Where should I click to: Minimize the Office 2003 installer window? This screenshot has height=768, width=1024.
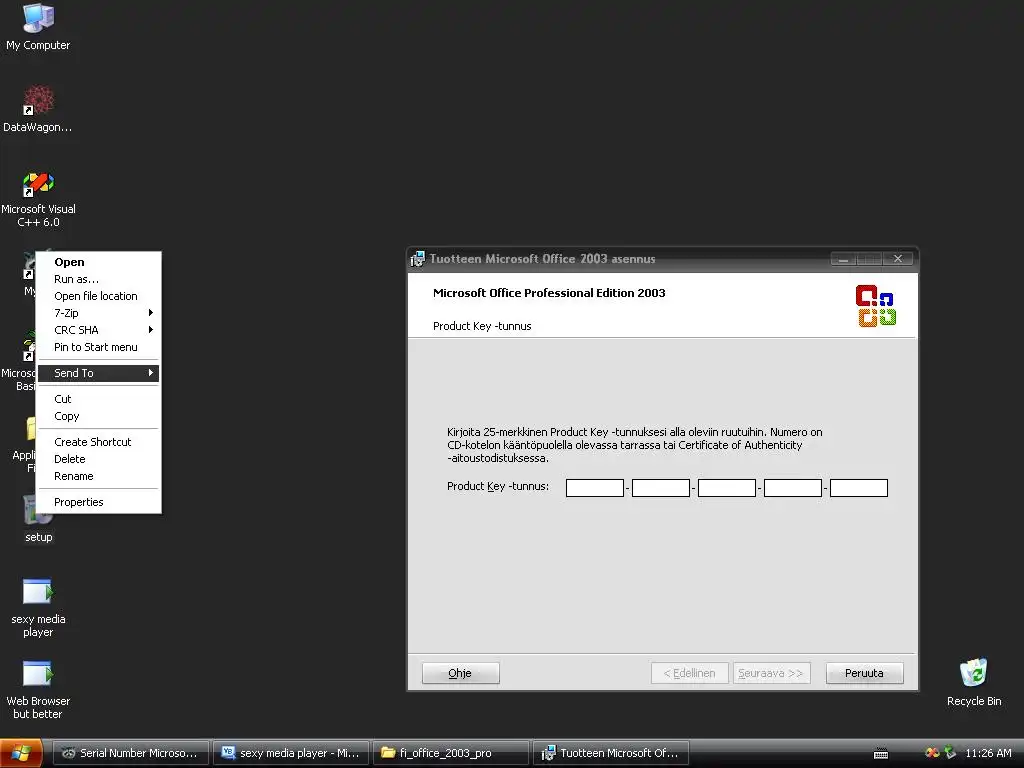(843, 259)
